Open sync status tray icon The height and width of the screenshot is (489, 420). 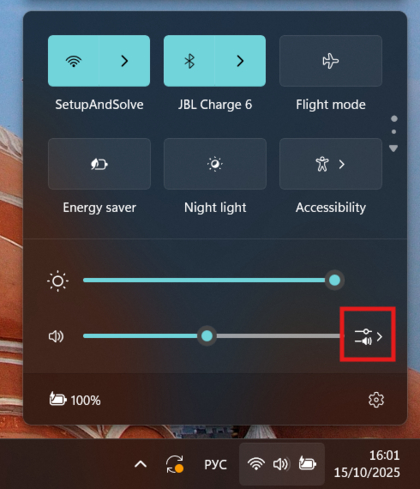click(174, 464)
